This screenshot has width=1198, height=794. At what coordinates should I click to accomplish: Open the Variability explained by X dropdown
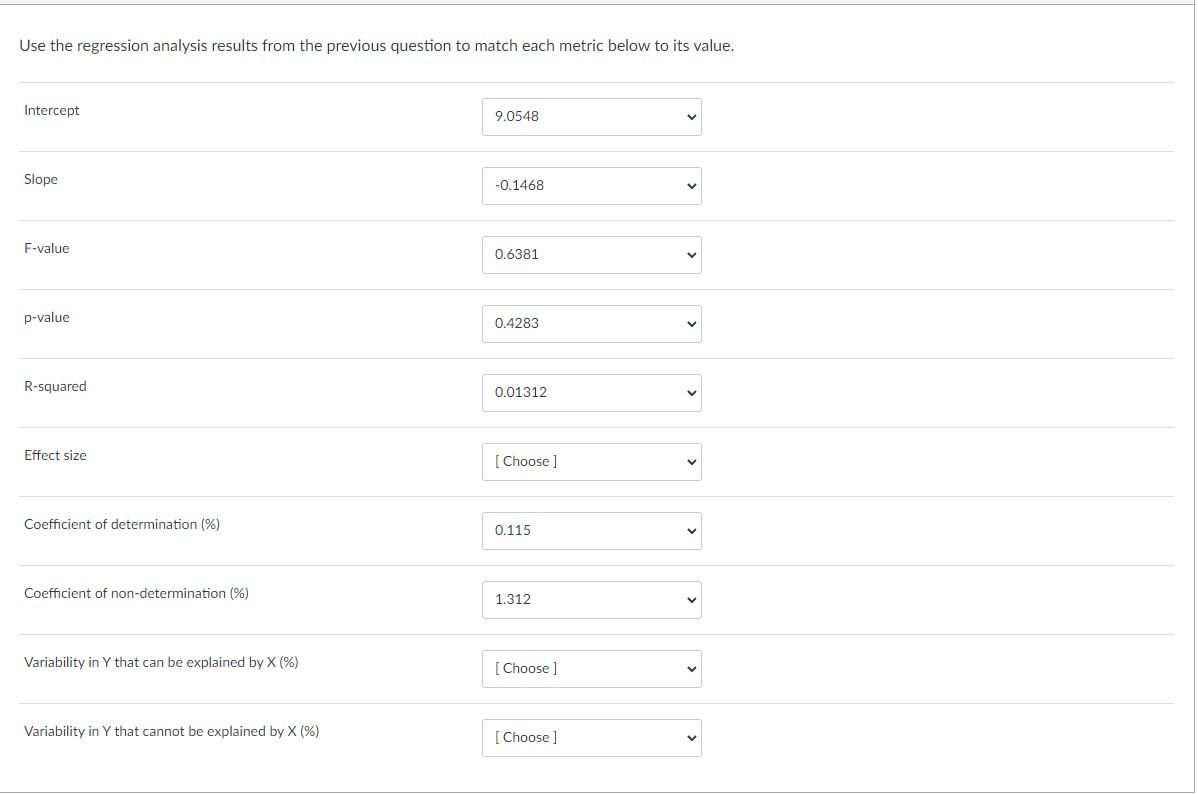pyautogui.click(x=591, y=668)
